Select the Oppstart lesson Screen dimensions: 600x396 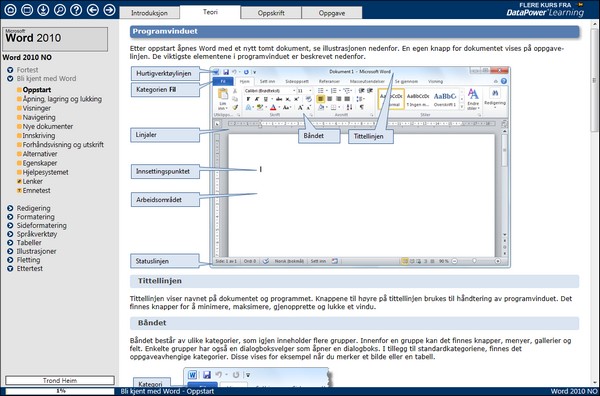tap(37, 90)
